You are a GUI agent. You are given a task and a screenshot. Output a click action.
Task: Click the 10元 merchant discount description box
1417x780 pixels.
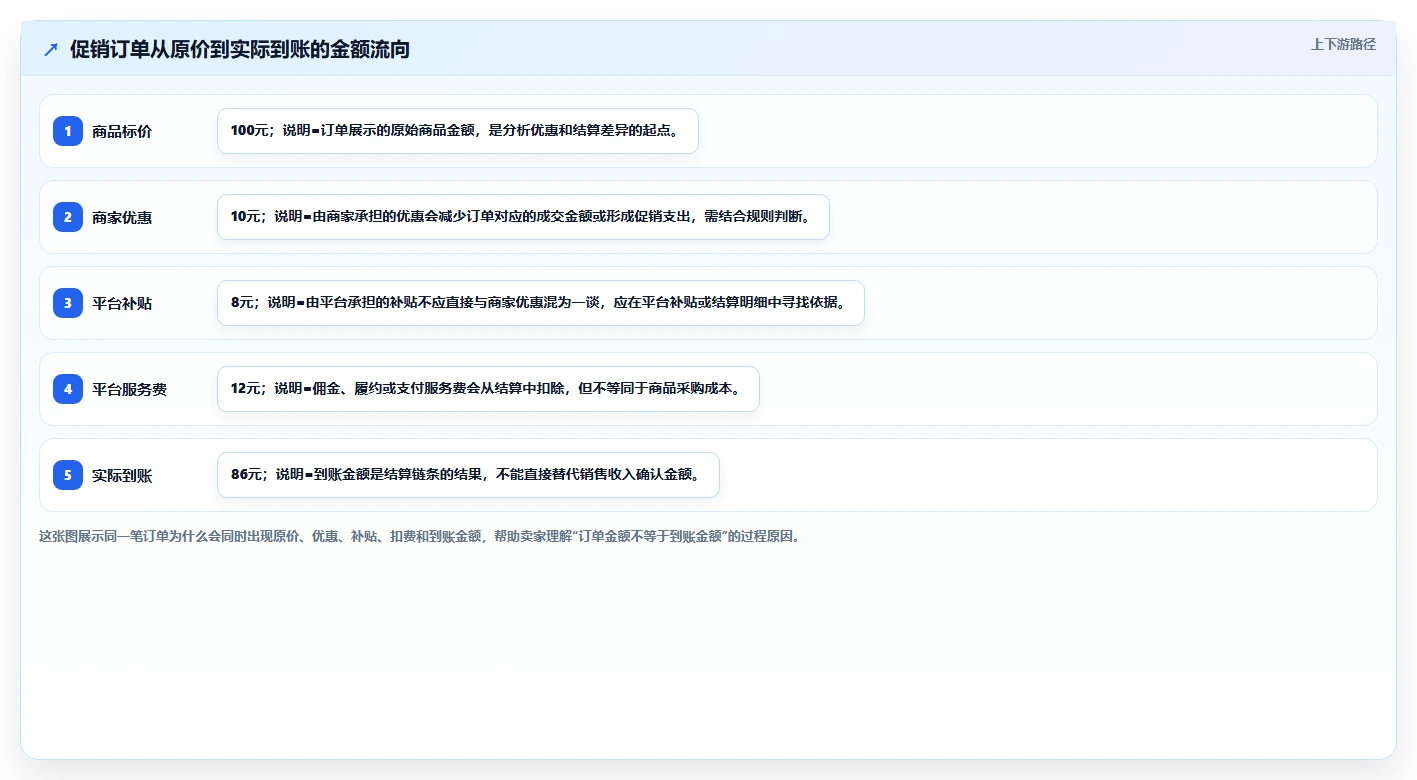pyautogui.click(x=524, y=217)
